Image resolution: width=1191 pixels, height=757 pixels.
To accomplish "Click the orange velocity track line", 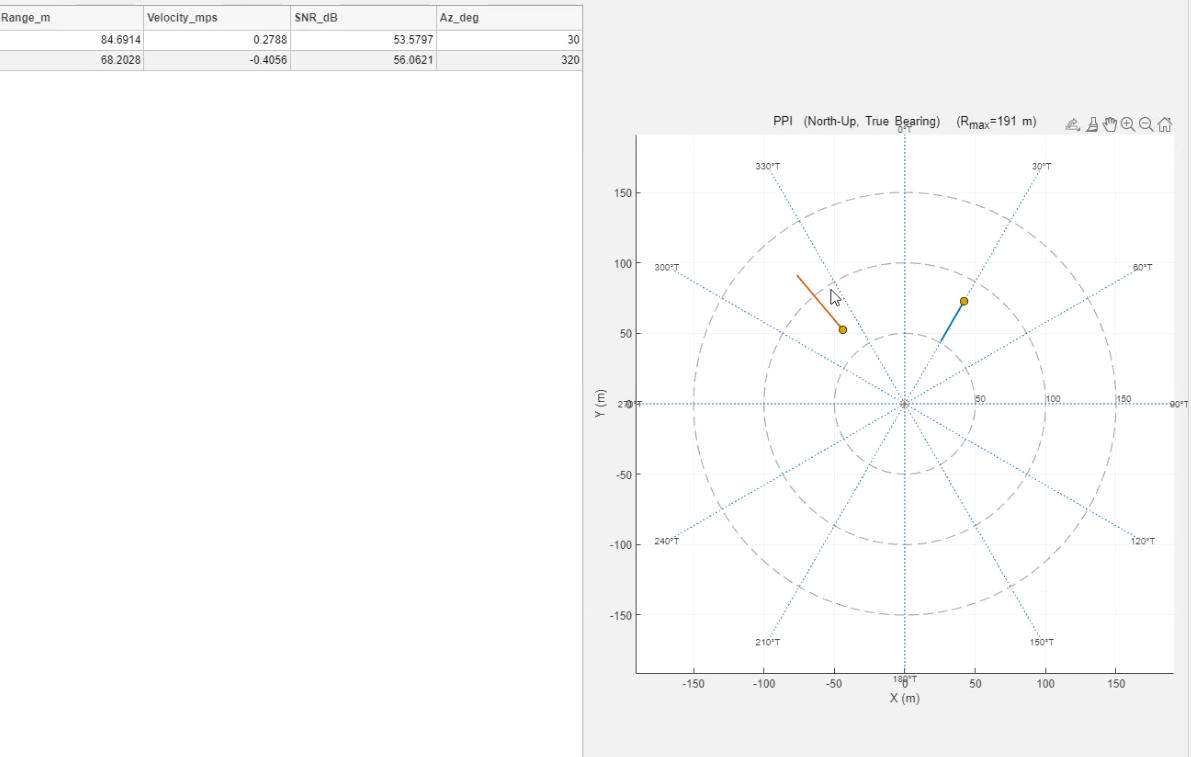I will (815, 297).
